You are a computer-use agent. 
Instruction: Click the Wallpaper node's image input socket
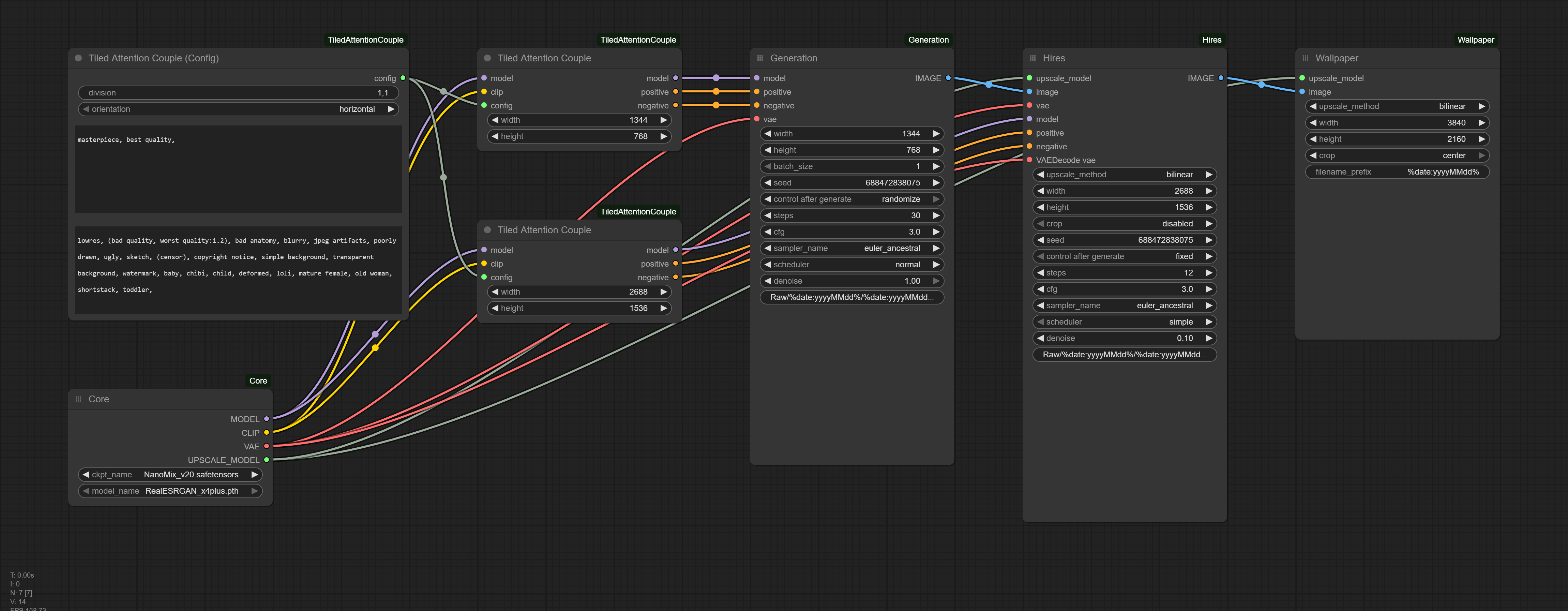1302,92
